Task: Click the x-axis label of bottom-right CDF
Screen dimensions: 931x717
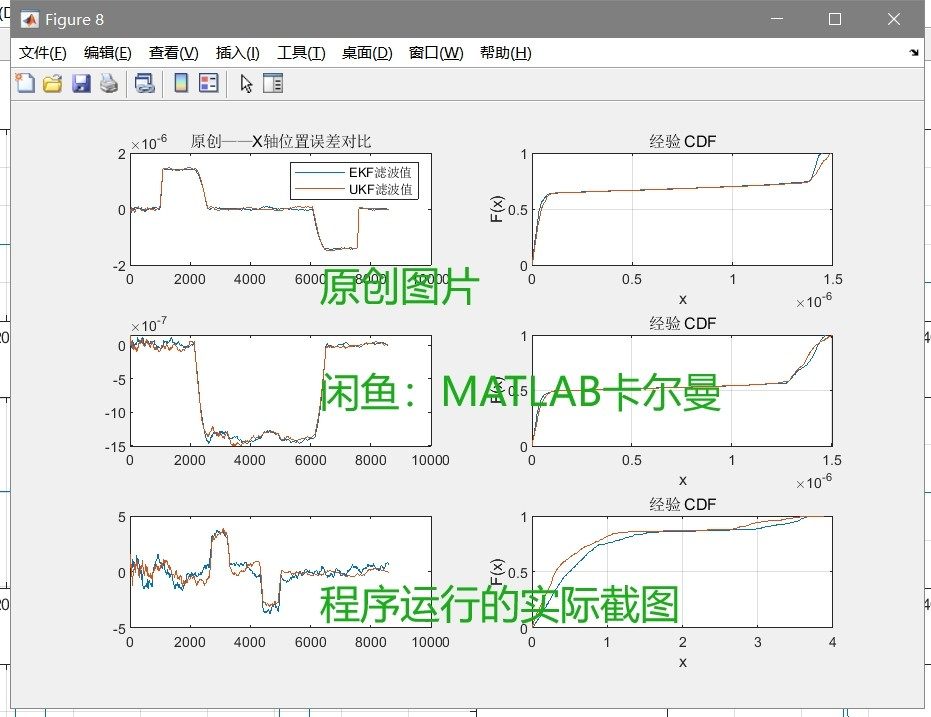Action: tap(682, 662)
